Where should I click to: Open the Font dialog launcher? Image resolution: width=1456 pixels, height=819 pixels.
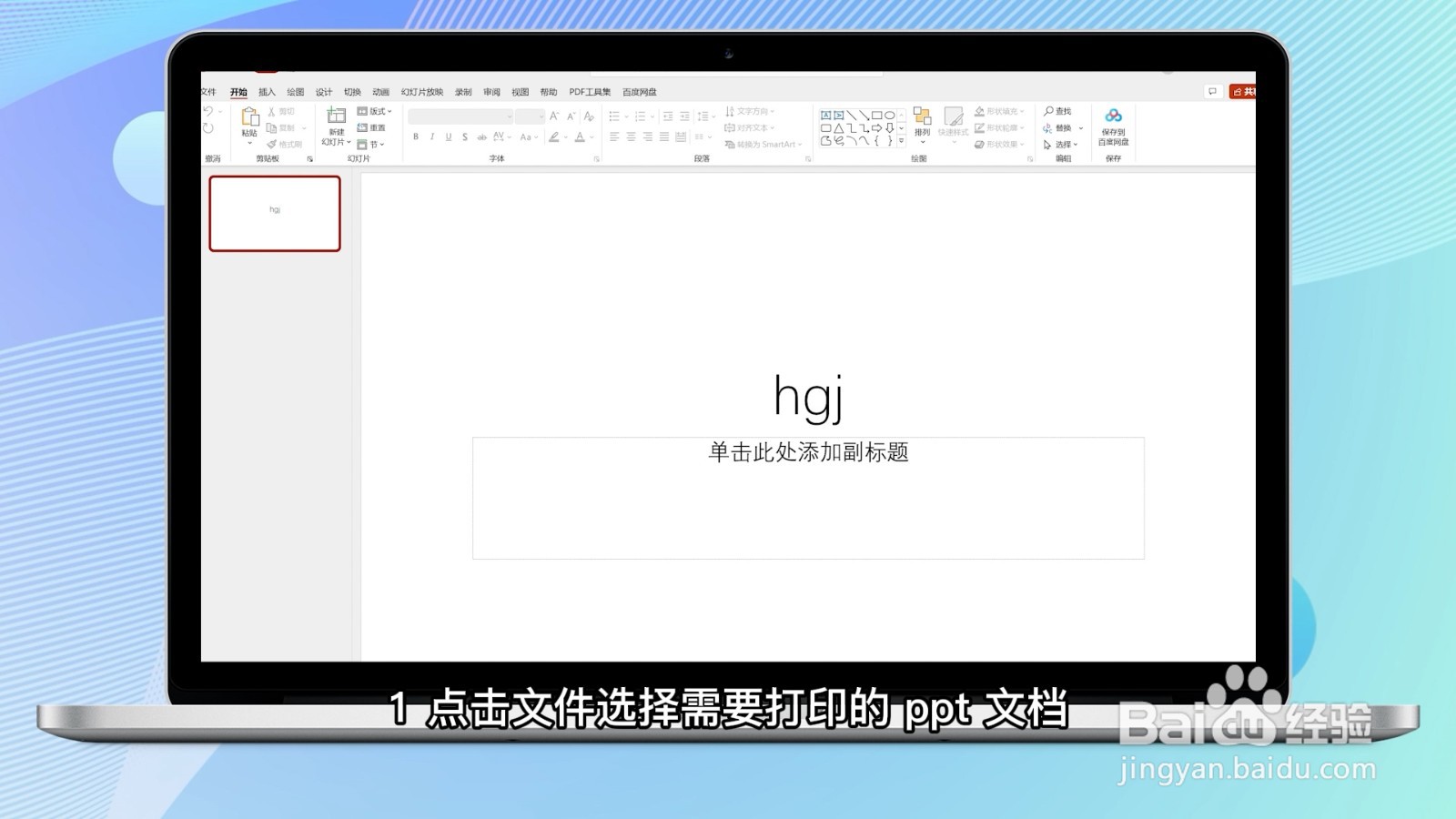point(597,158)
